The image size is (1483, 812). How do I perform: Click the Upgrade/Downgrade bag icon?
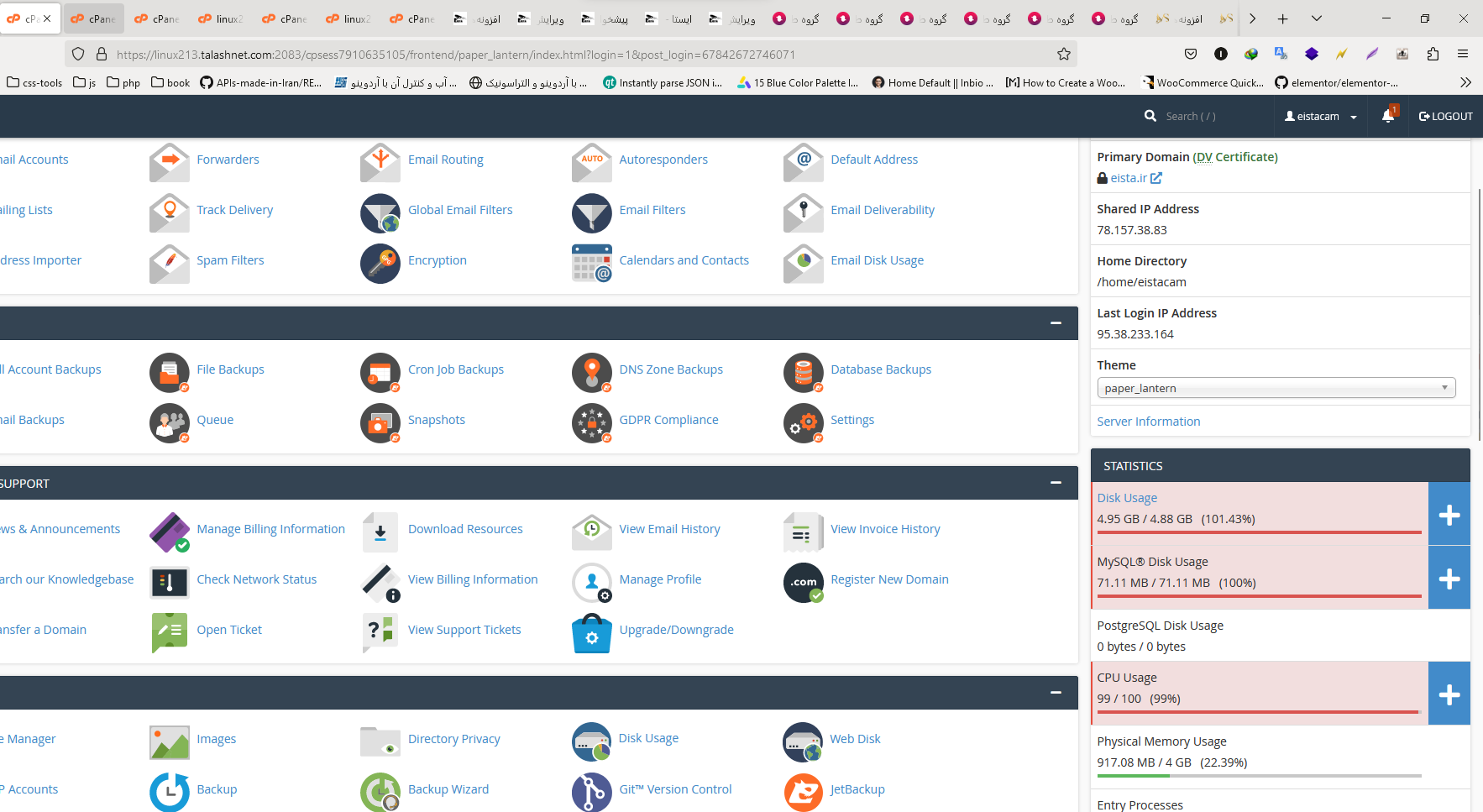[x=592, y=633]
